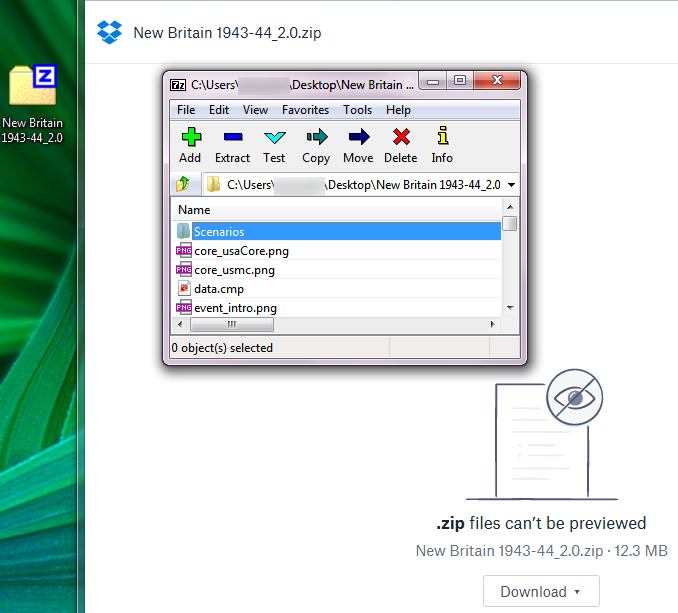Screen dimensions: 678x613
Task: Open the Download dropdown button
Action: (x=541, y=591)
